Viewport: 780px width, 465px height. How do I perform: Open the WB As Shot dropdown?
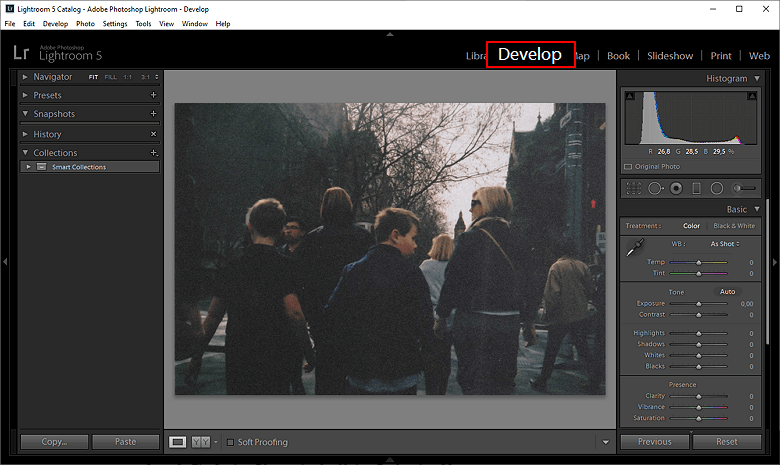(x=725, y=244)
